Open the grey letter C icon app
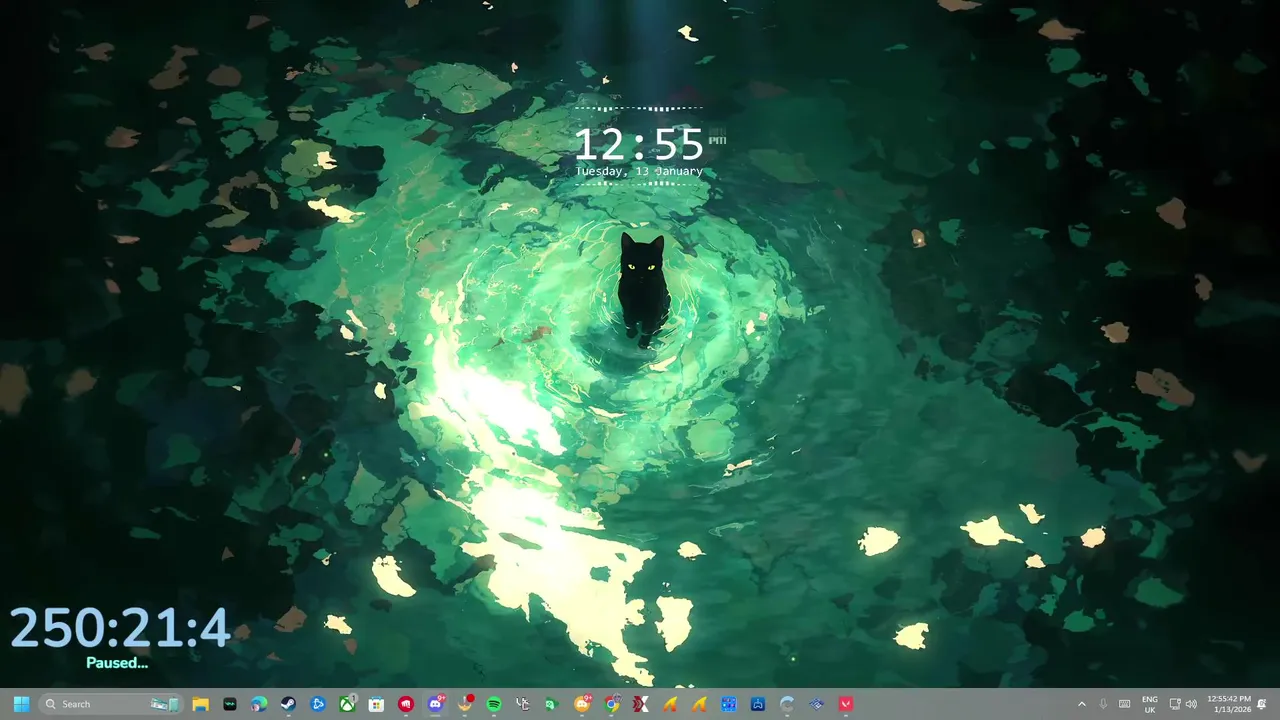 pos(787,704)
